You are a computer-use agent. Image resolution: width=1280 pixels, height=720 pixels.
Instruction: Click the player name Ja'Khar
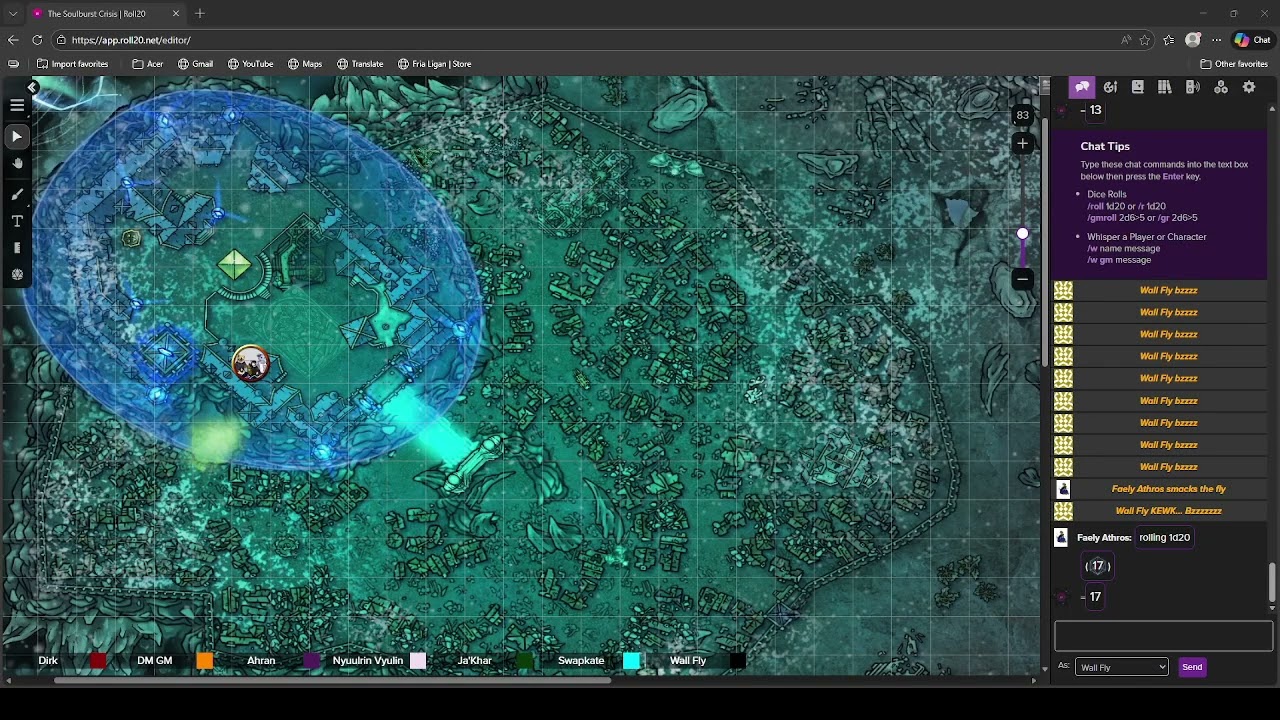[474, 660]
